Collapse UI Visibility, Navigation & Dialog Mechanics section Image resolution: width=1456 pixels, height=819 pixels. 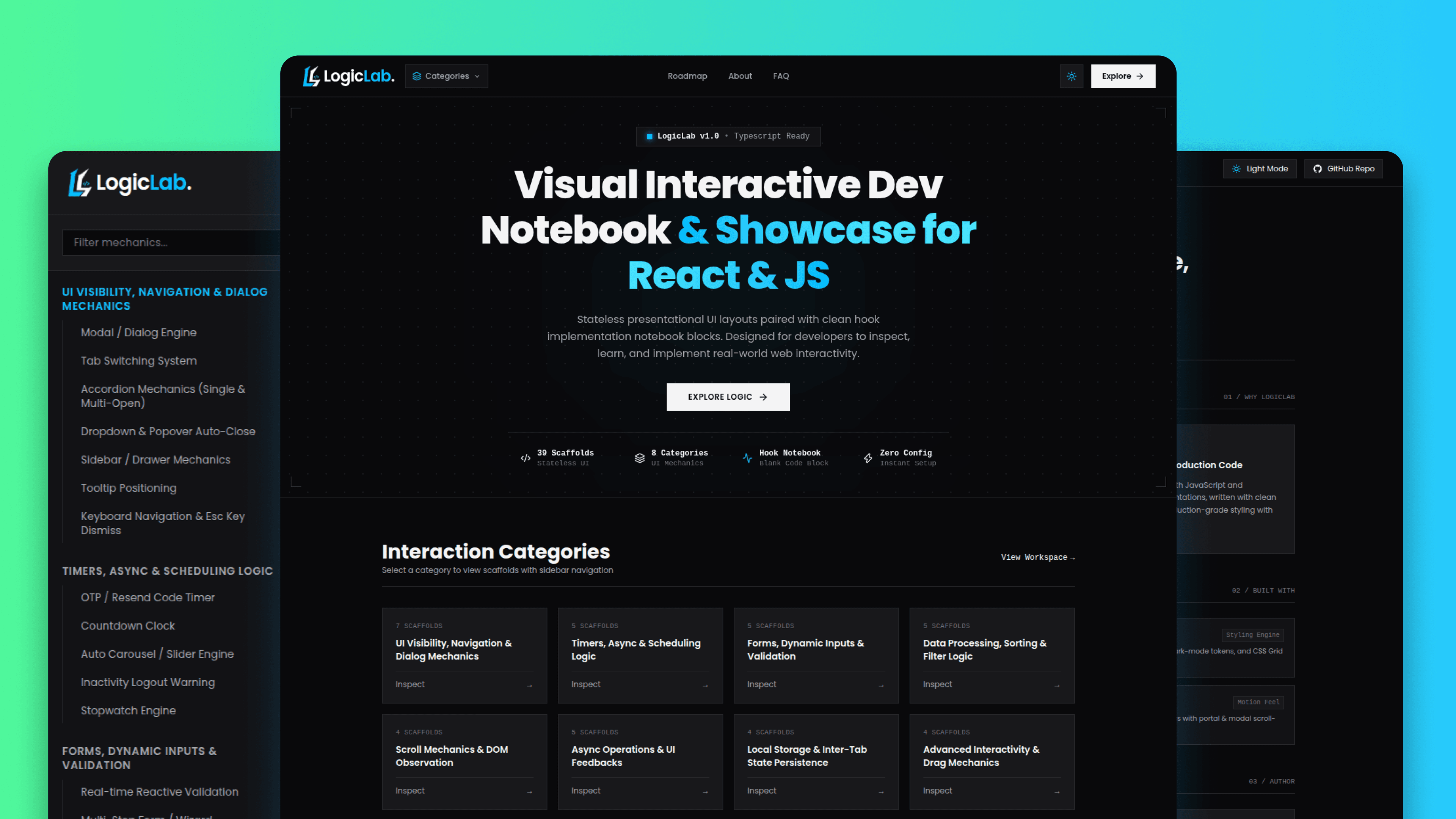(165, 298)
